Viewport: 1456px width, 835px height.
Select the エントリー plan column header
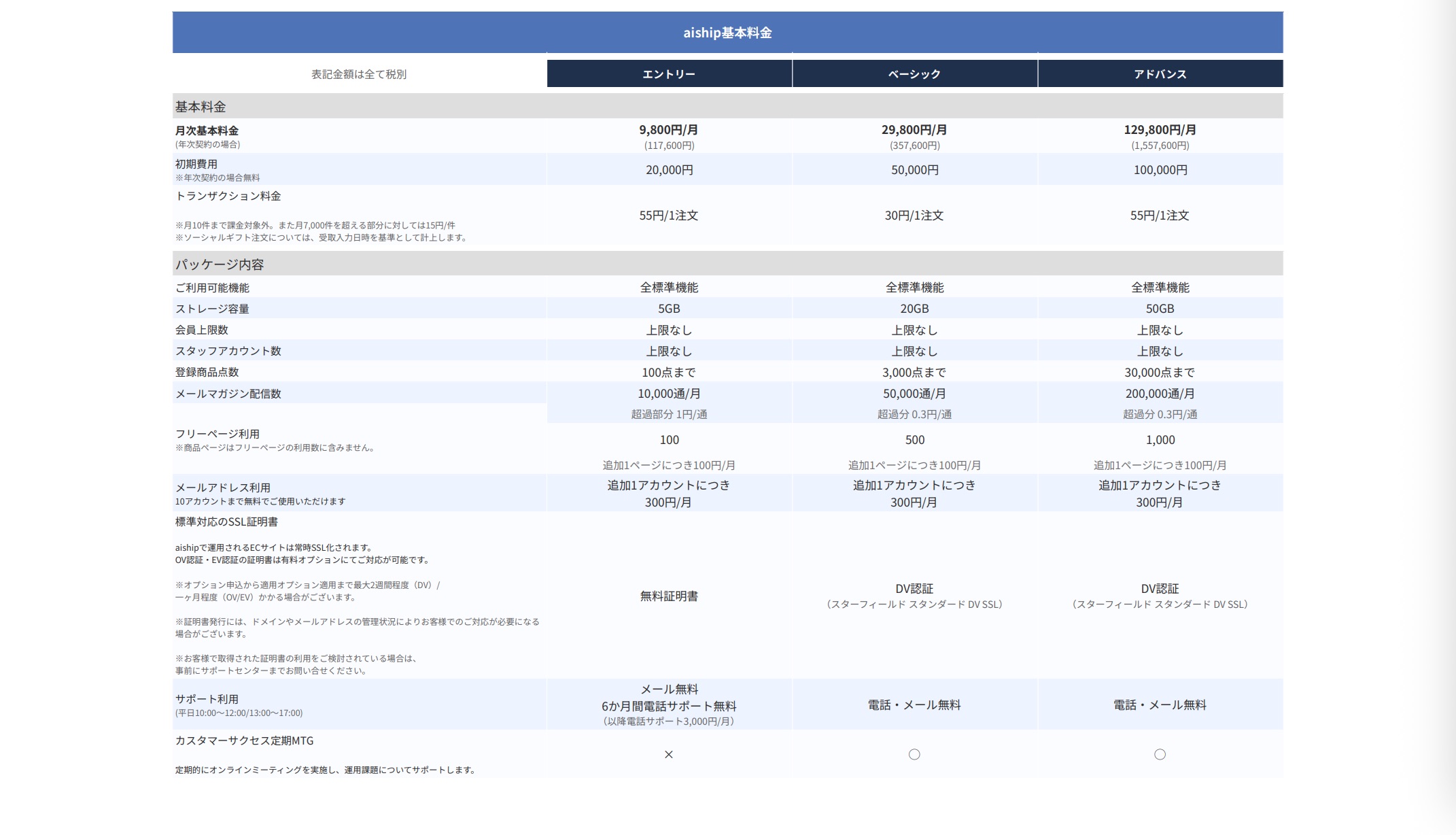[x=669, y=74]
